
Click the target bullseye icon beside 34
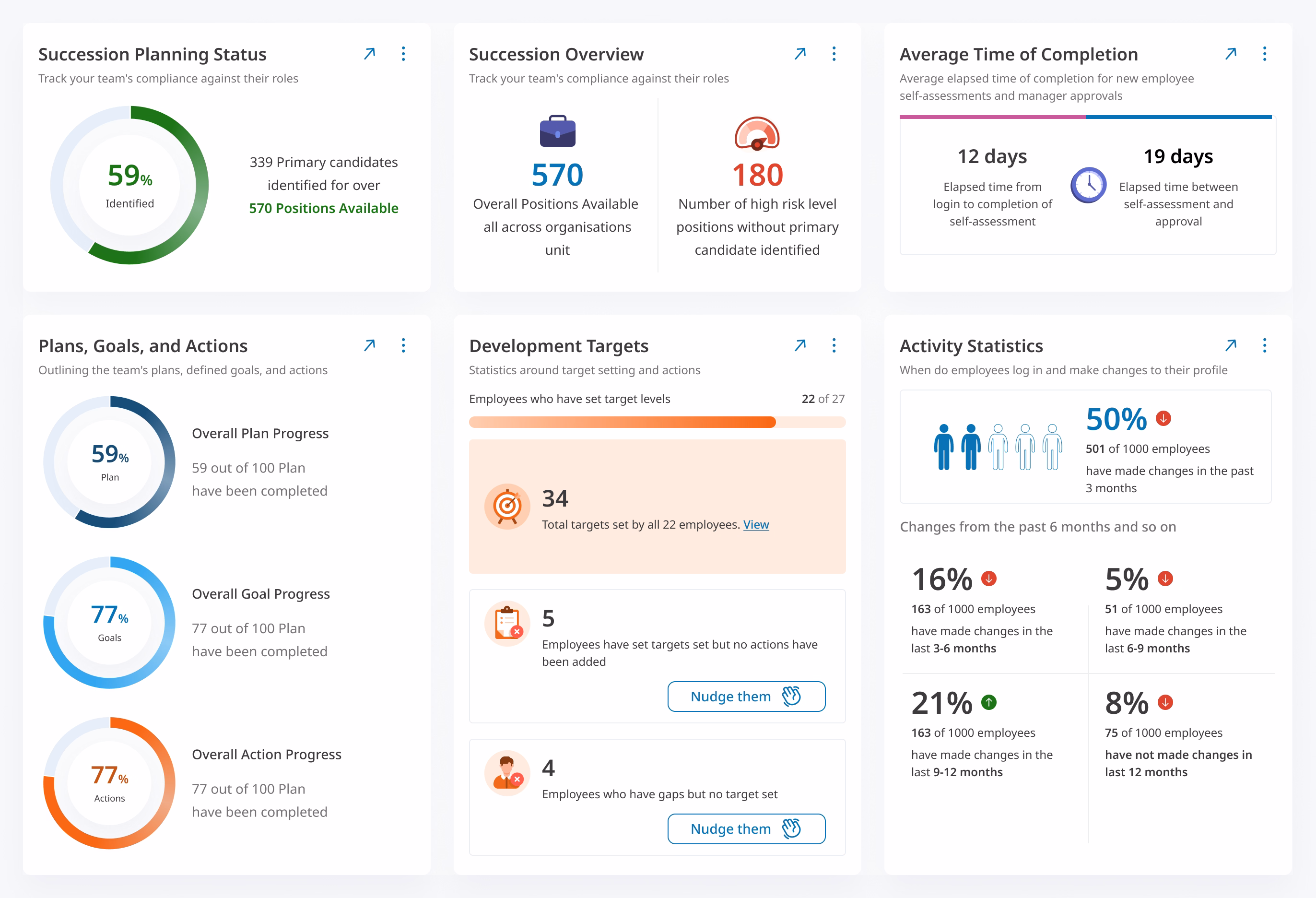pos(507,506)
